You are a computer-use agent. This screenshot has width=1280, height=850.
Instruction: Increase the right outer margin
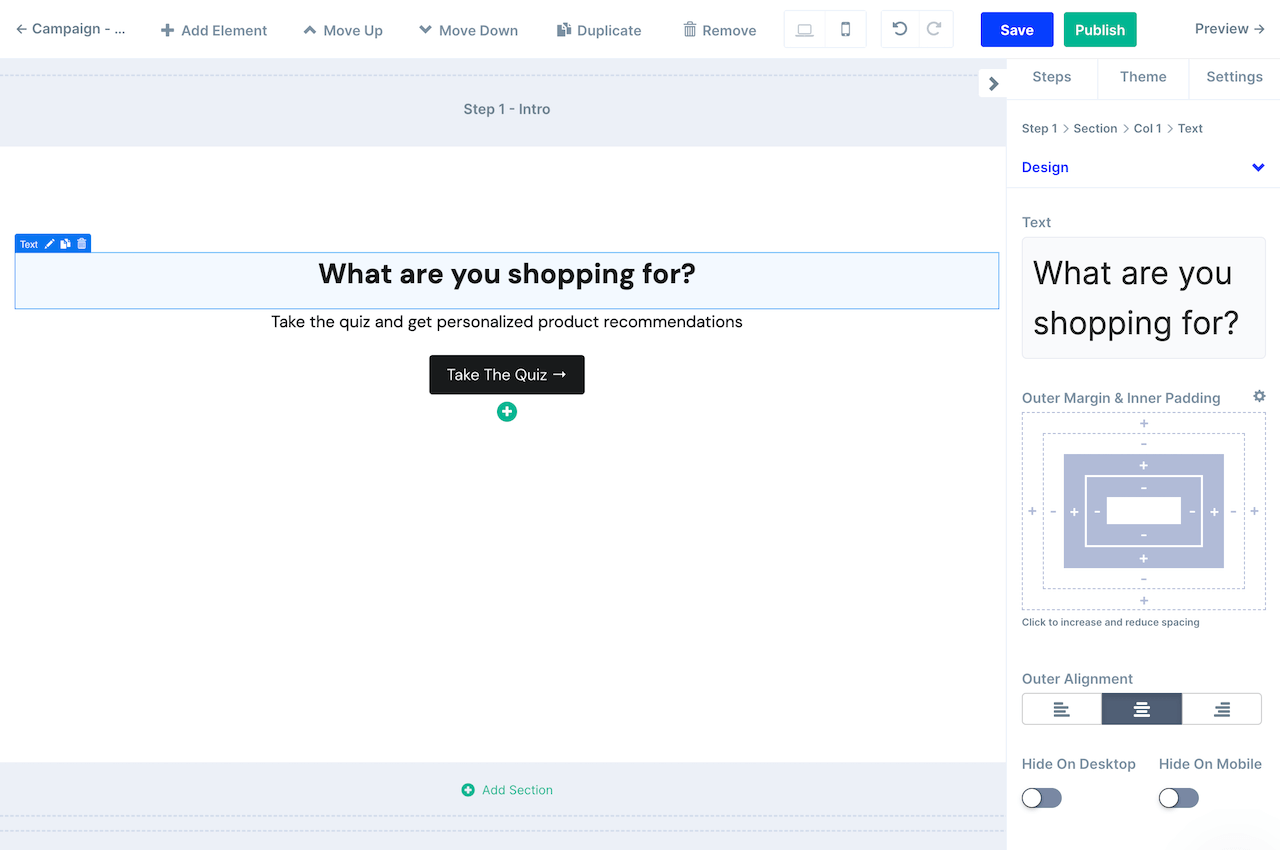pyautogui.click(x=1255, y=511)
